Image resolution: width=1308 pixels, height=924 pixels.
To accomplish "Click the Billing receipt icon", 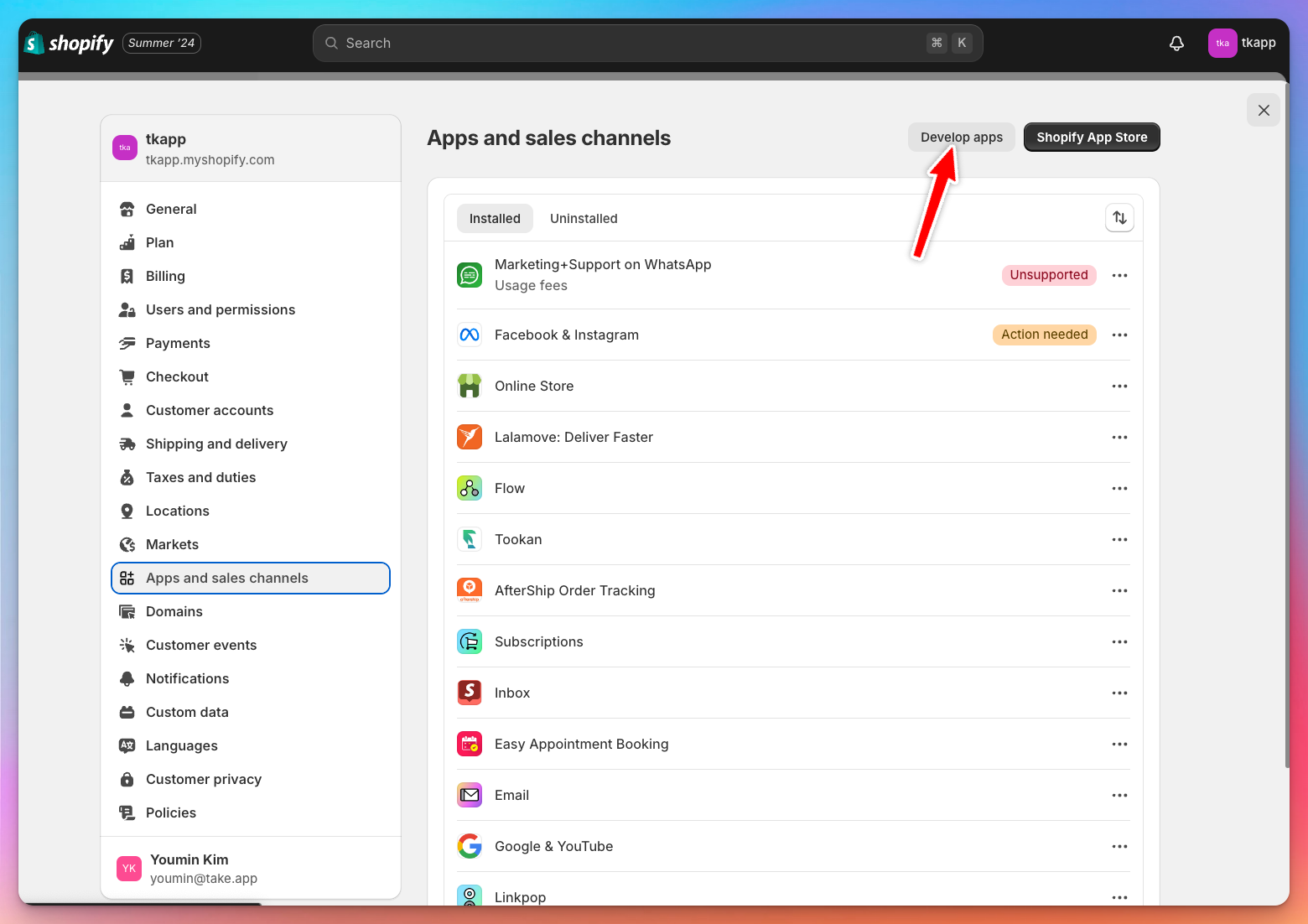I will tap(127, 276).
